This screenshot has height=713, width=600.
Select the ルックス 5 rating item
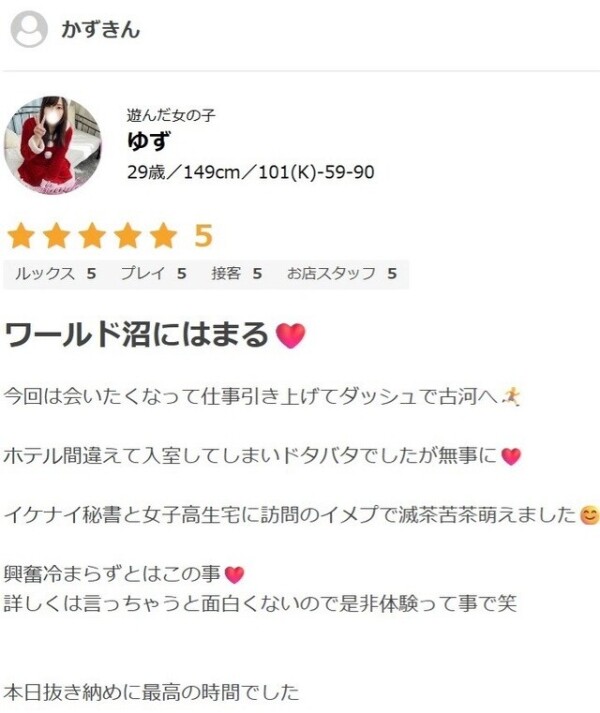(55, 274)
